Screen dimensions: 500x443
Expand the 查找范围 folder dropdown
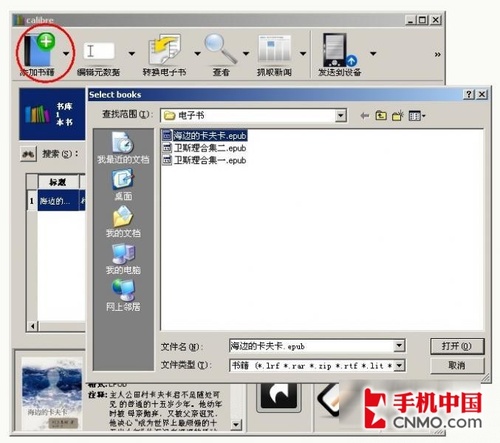coord(340,116)
